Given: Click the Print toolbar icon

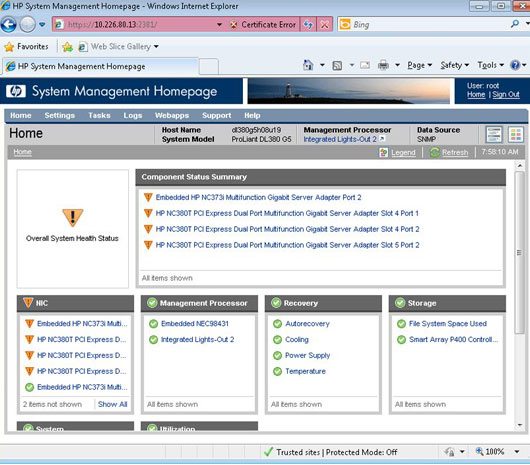Looking at the screenshot, I should (383, 65).
